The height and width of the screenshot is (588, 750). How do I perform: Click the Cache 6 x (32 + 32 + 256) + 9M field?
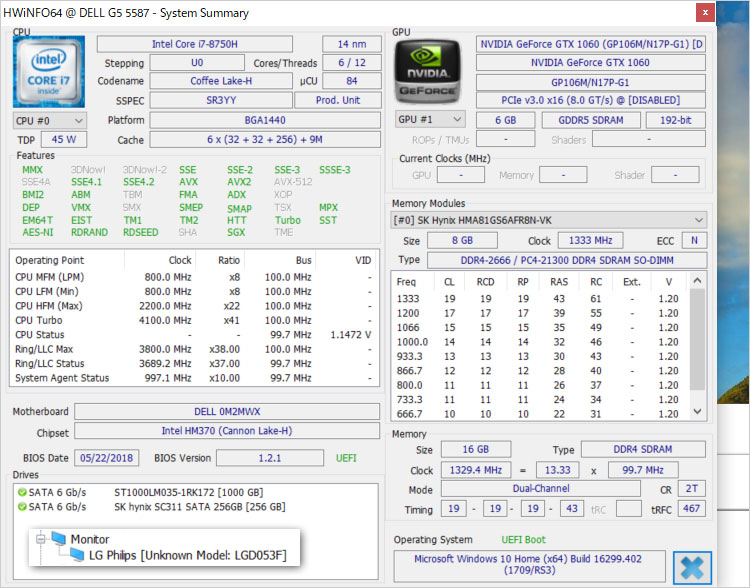tap(265, 140)
